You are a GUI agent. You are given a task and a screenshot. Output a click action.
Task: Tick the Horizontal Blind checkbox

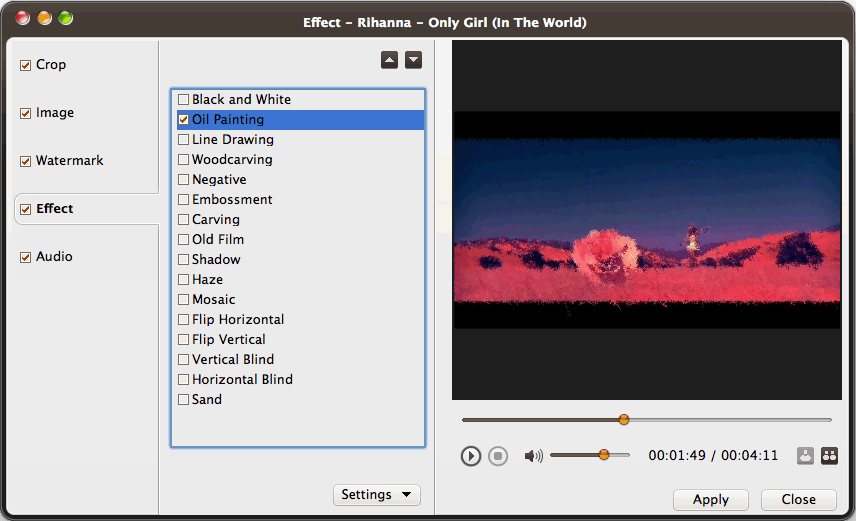click(x=183, y=380)
